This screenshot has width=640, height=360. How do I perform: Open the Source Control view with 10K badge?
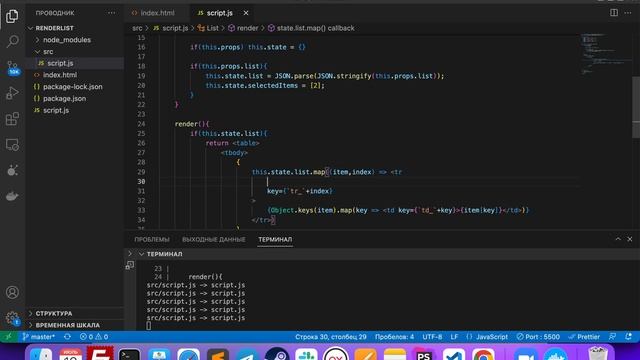coord(12,67)
